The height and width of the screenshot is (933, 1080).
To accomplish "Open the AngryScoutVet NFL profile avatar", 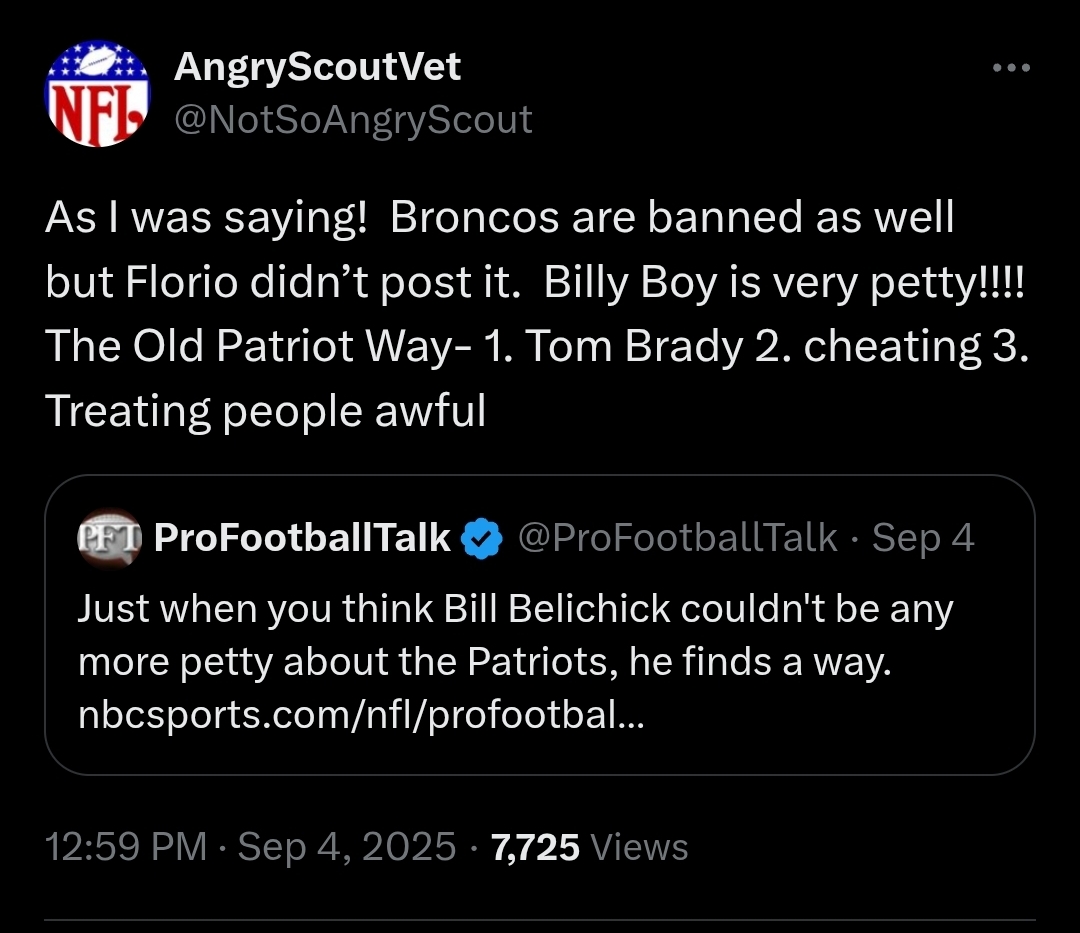I will [97, 94].
